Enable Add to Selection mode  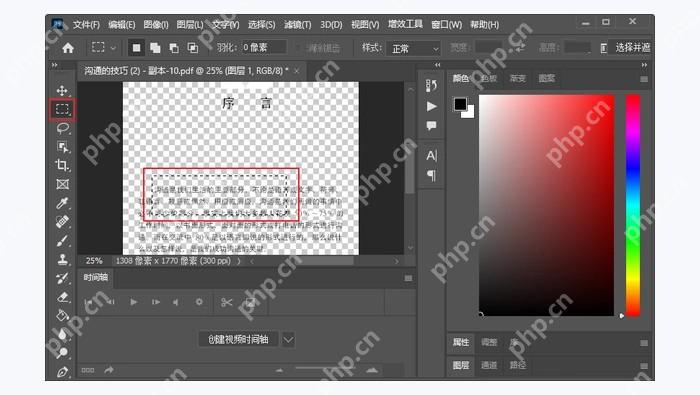155,48
